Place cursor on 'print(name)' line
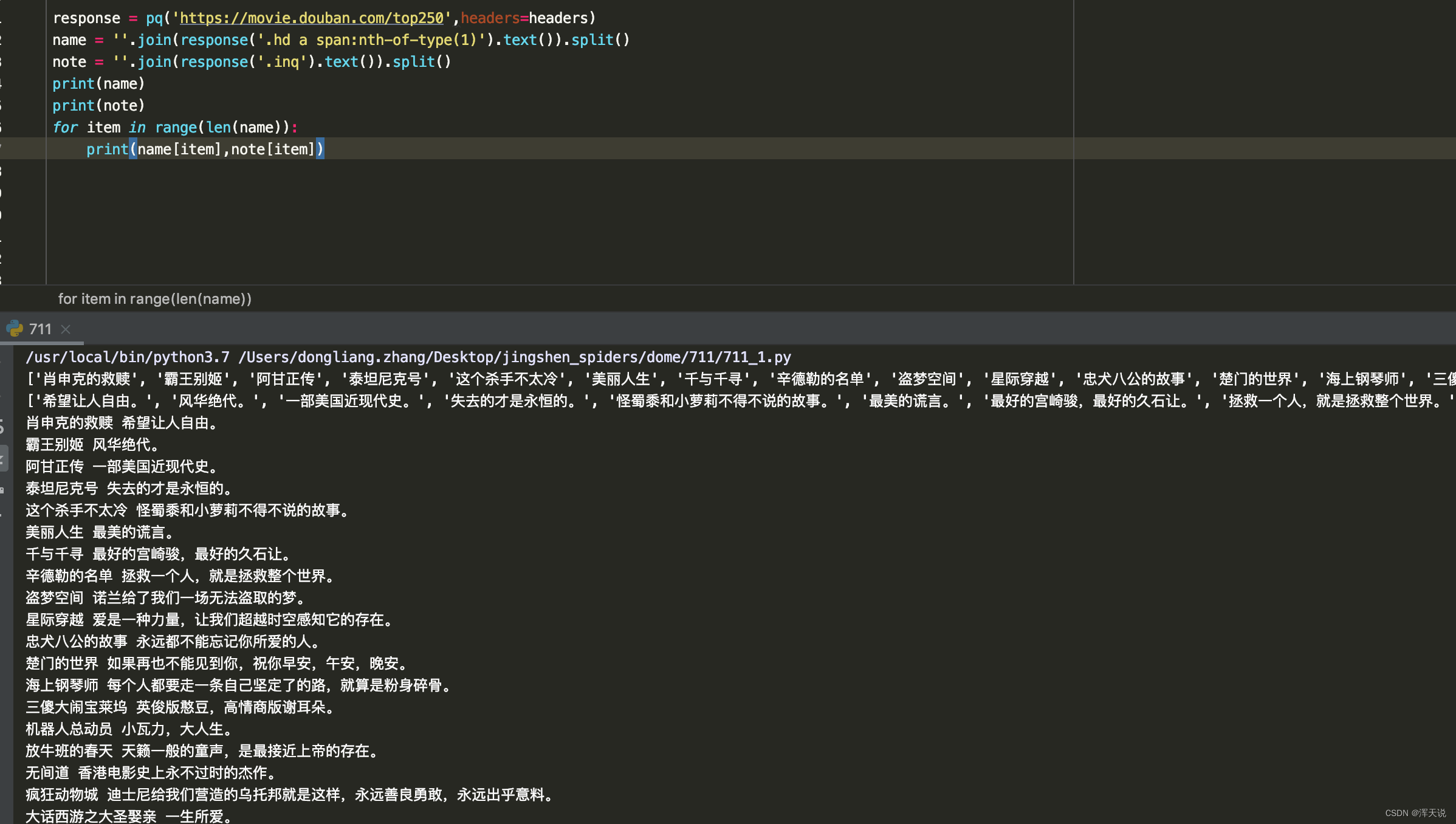This screenshot has width=1456, height=824. 98,84
